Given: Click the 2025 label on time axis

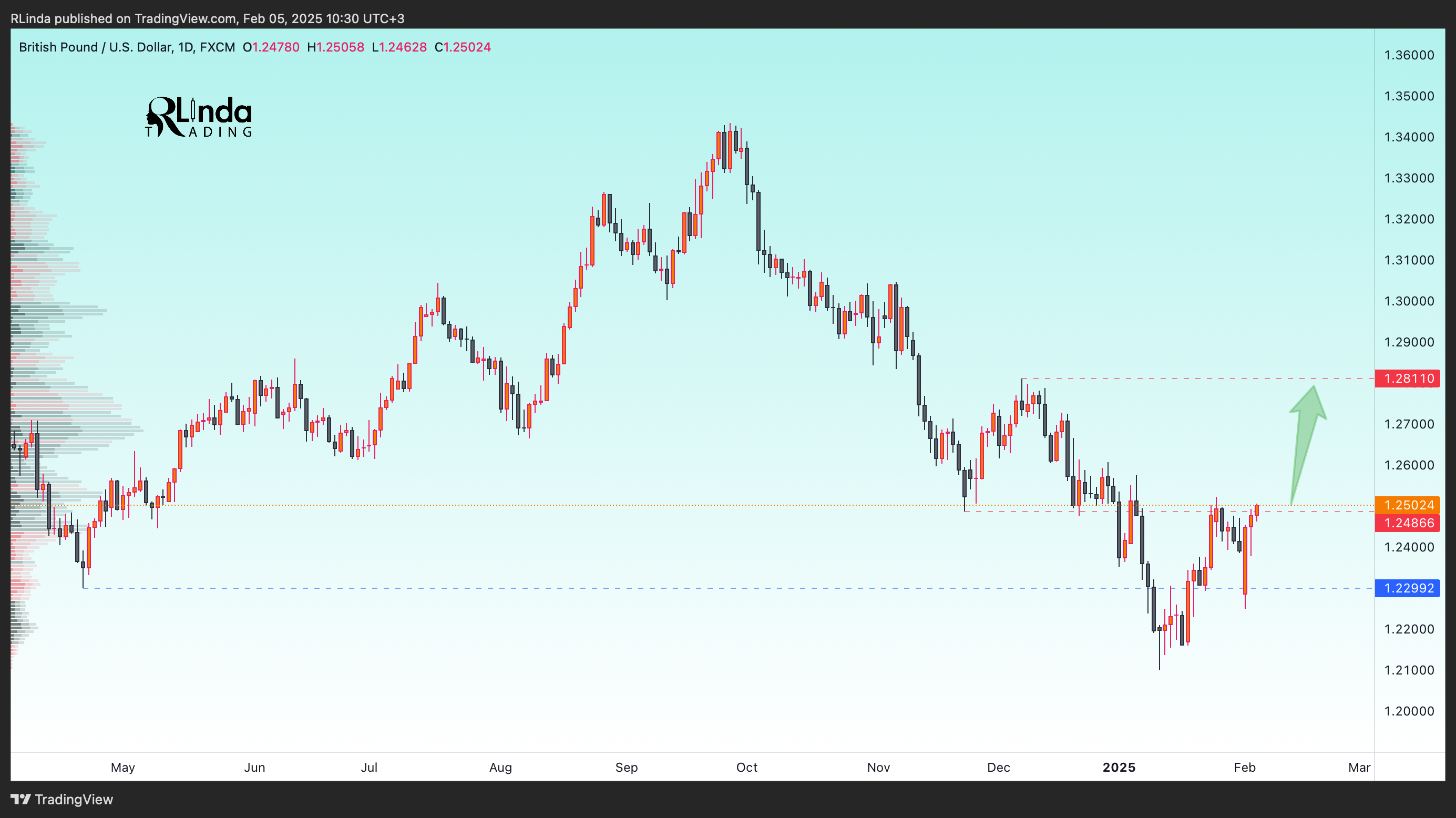Looking at the screenshot, I should (x=1119, y=768).
